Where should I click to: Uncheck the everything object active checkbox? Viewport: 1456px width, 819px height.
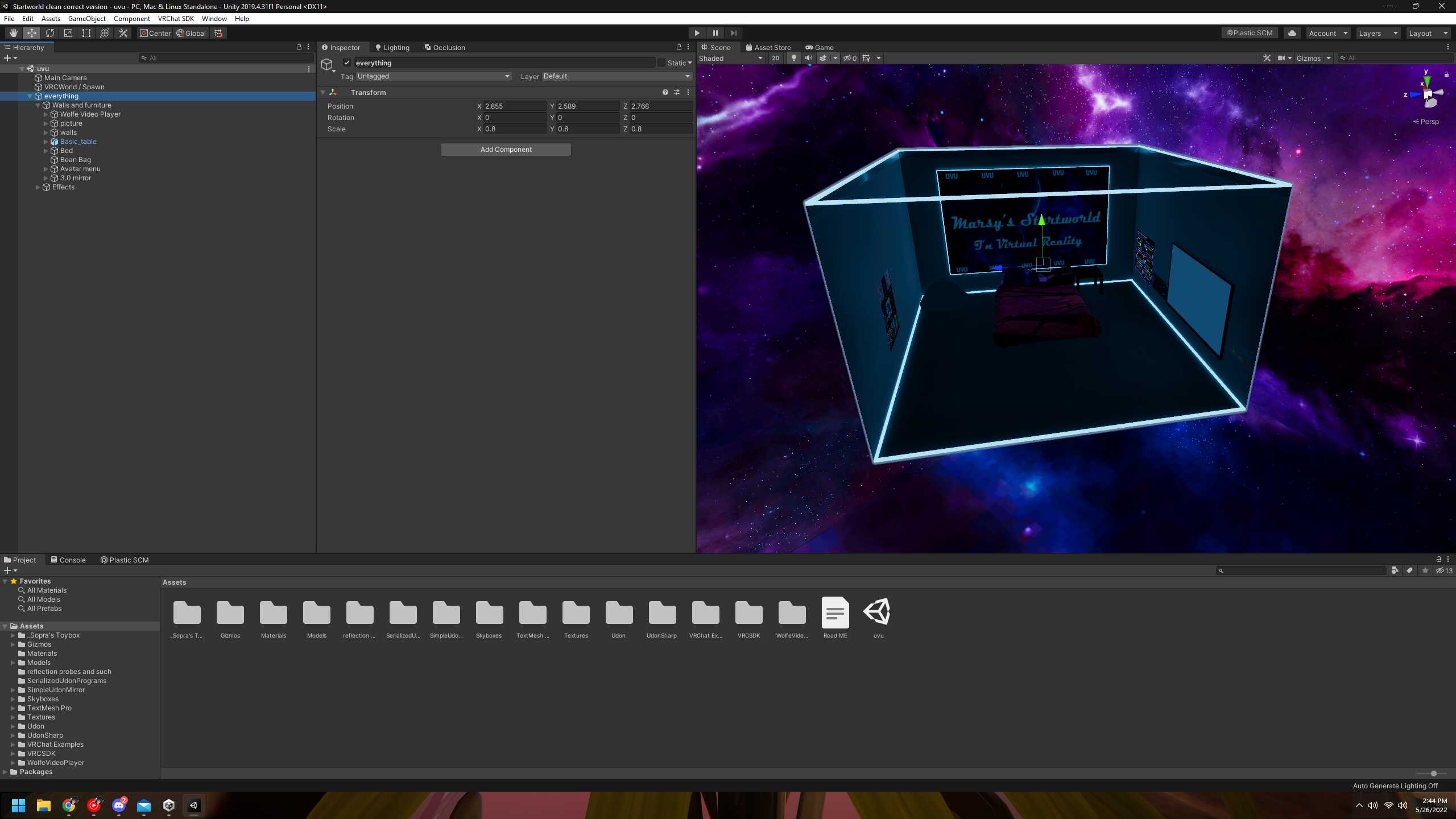pyautogui.click(x=347, y=63)
